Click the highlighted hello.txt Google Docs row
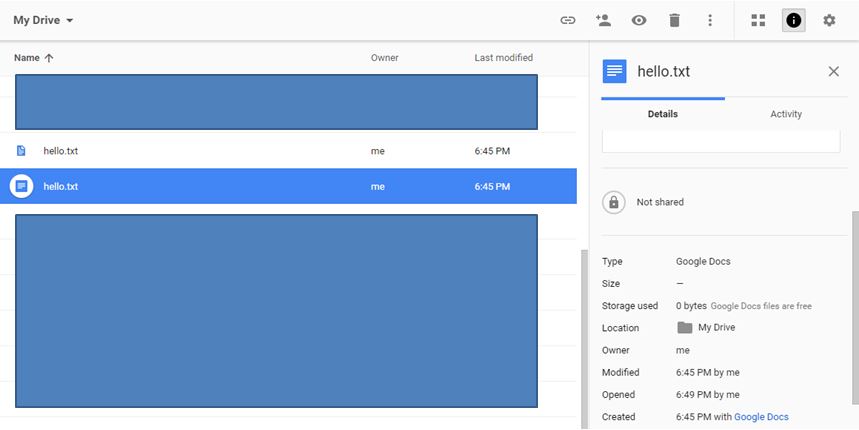859x430 pixels. tap(288, 186)
